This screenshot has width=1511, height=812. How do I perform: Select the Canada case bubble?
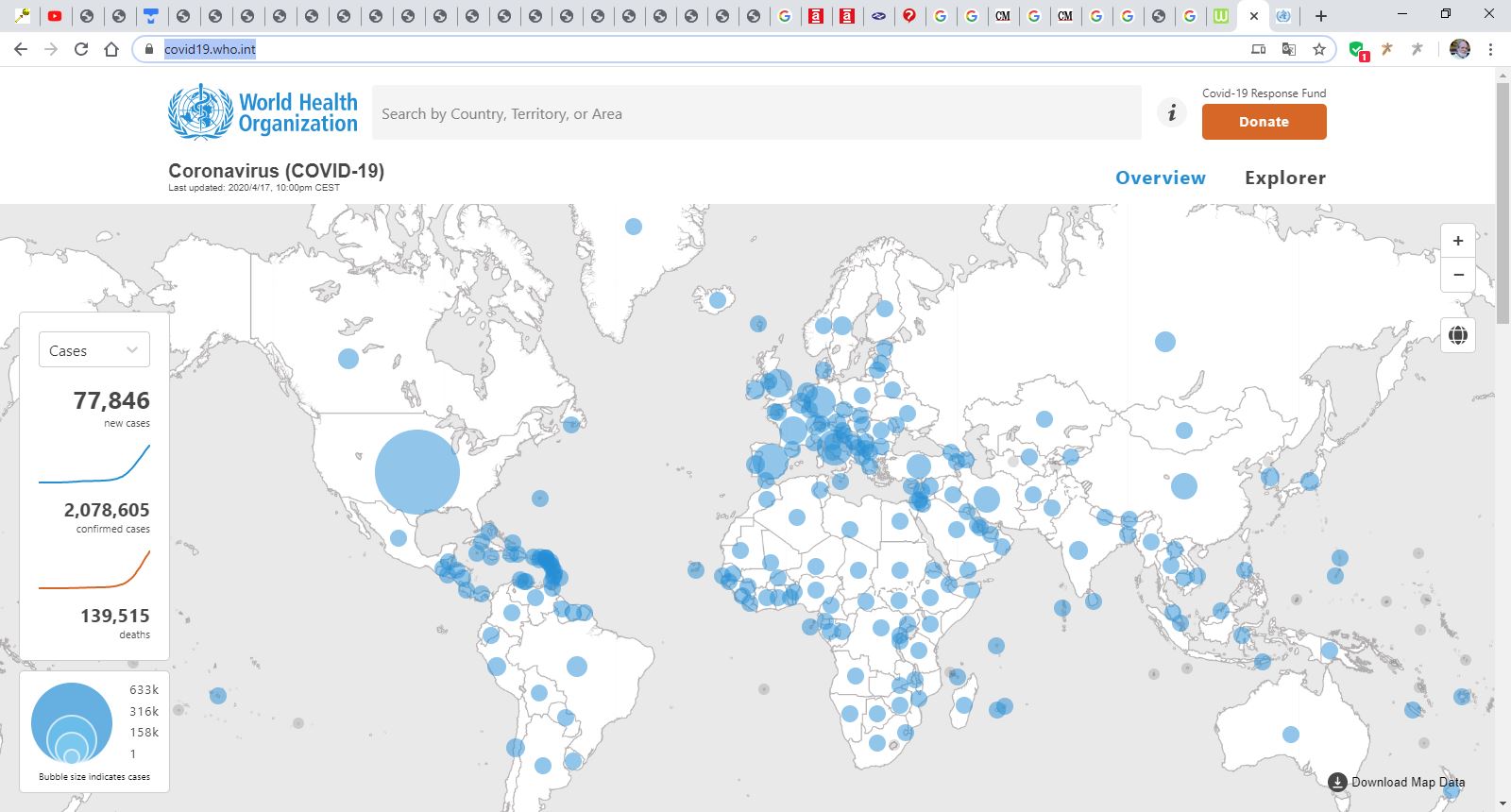click(x=348, y=359)
